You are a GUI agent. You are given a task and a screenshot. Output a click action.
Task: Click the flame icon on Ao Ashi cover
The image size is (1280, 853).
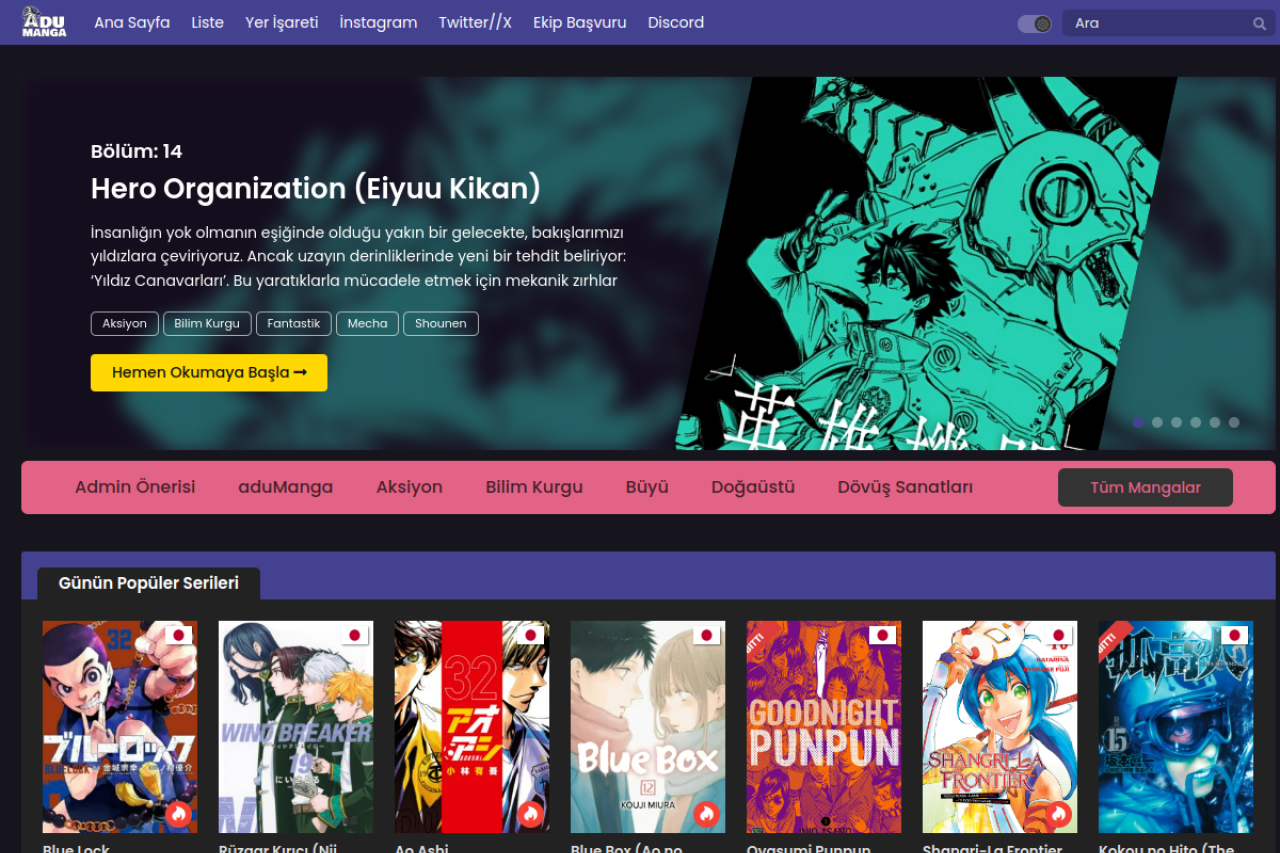point(531,814)
